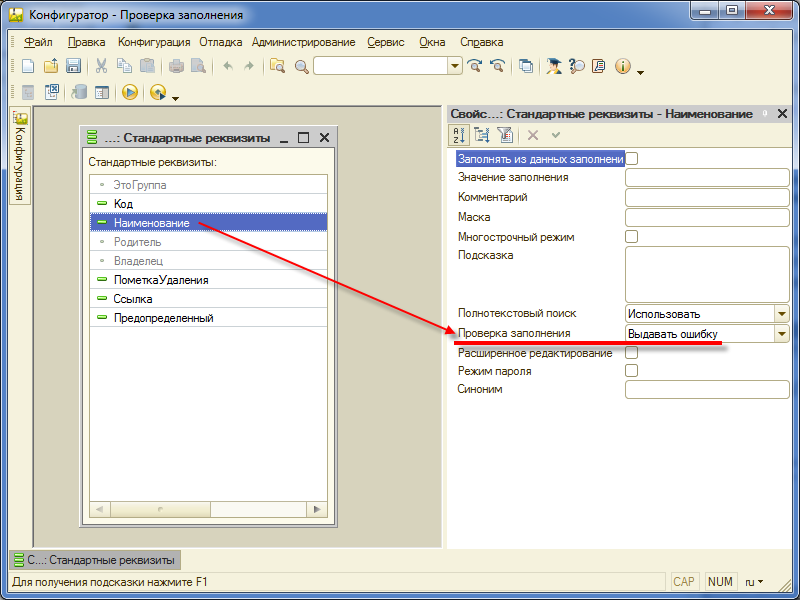
Task: Toggle the Режим пароля checkbox
Action: pyautogui.click(x=631, y=371)
